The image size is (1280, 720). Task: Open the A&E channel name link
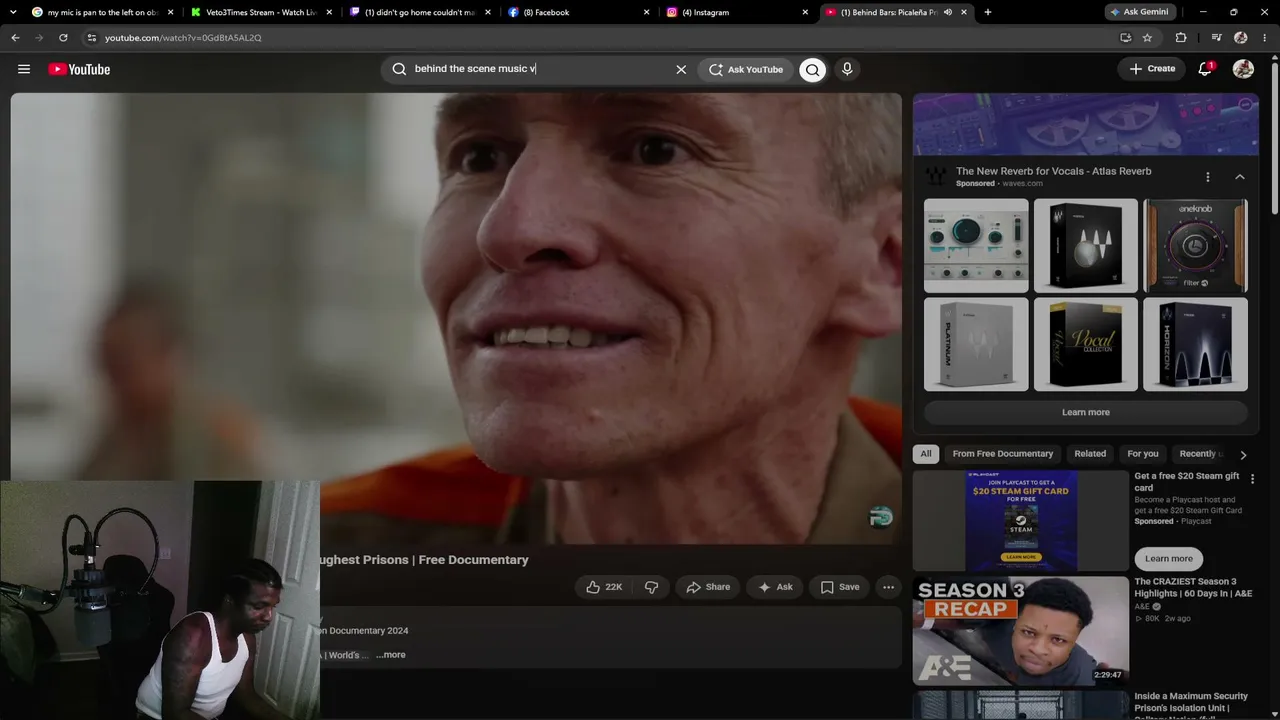pos(1143,606)
